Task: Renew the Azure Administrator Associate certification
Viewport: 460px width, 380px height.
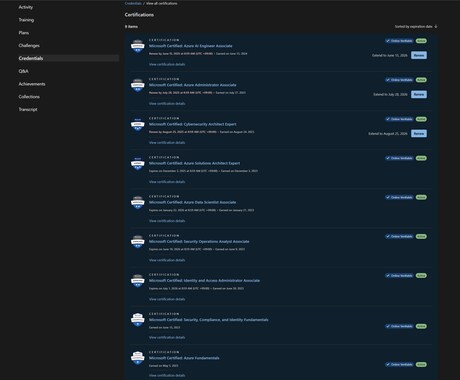Action: point(419,94)
